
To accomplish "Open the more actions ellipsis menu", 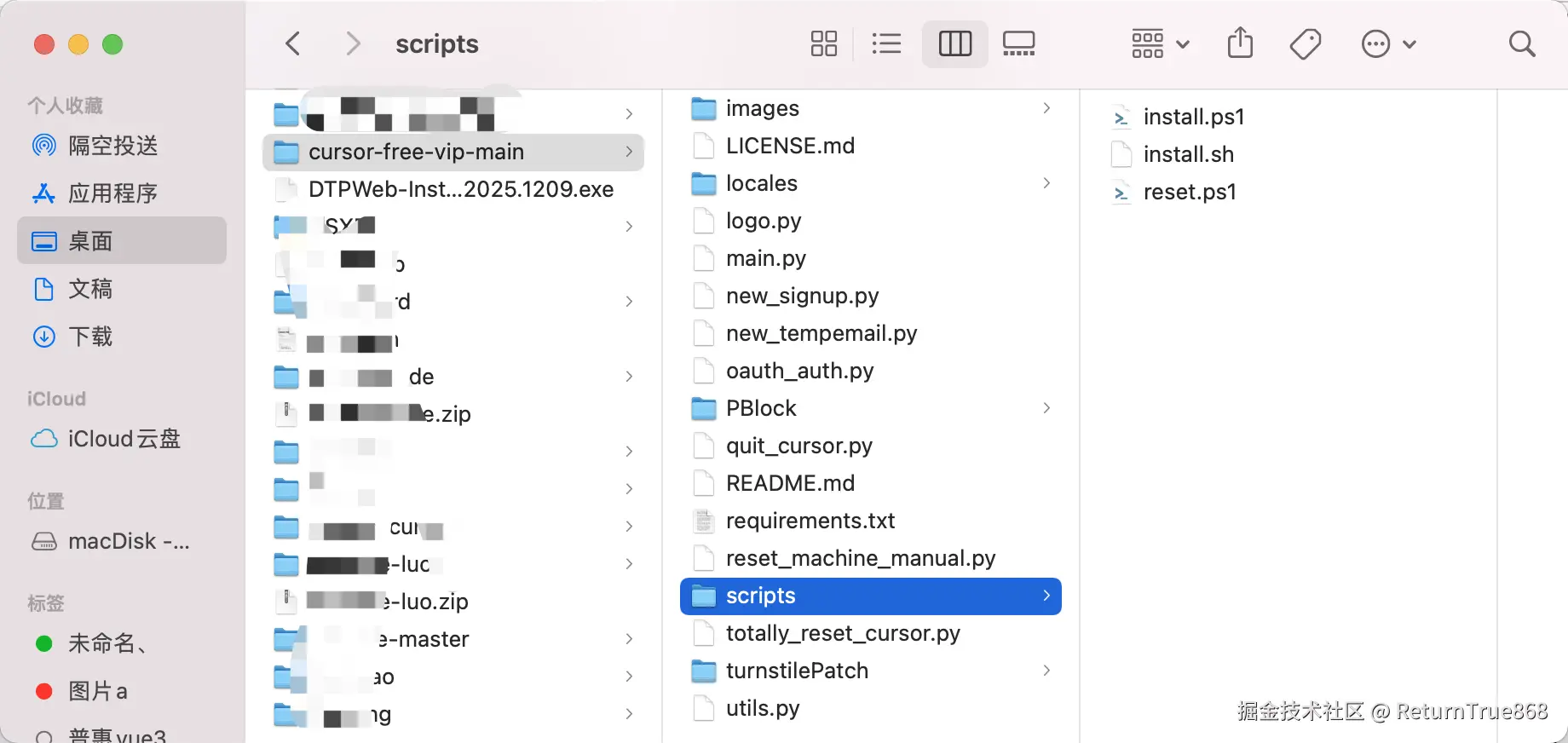I will click(x=1387, y=43).
